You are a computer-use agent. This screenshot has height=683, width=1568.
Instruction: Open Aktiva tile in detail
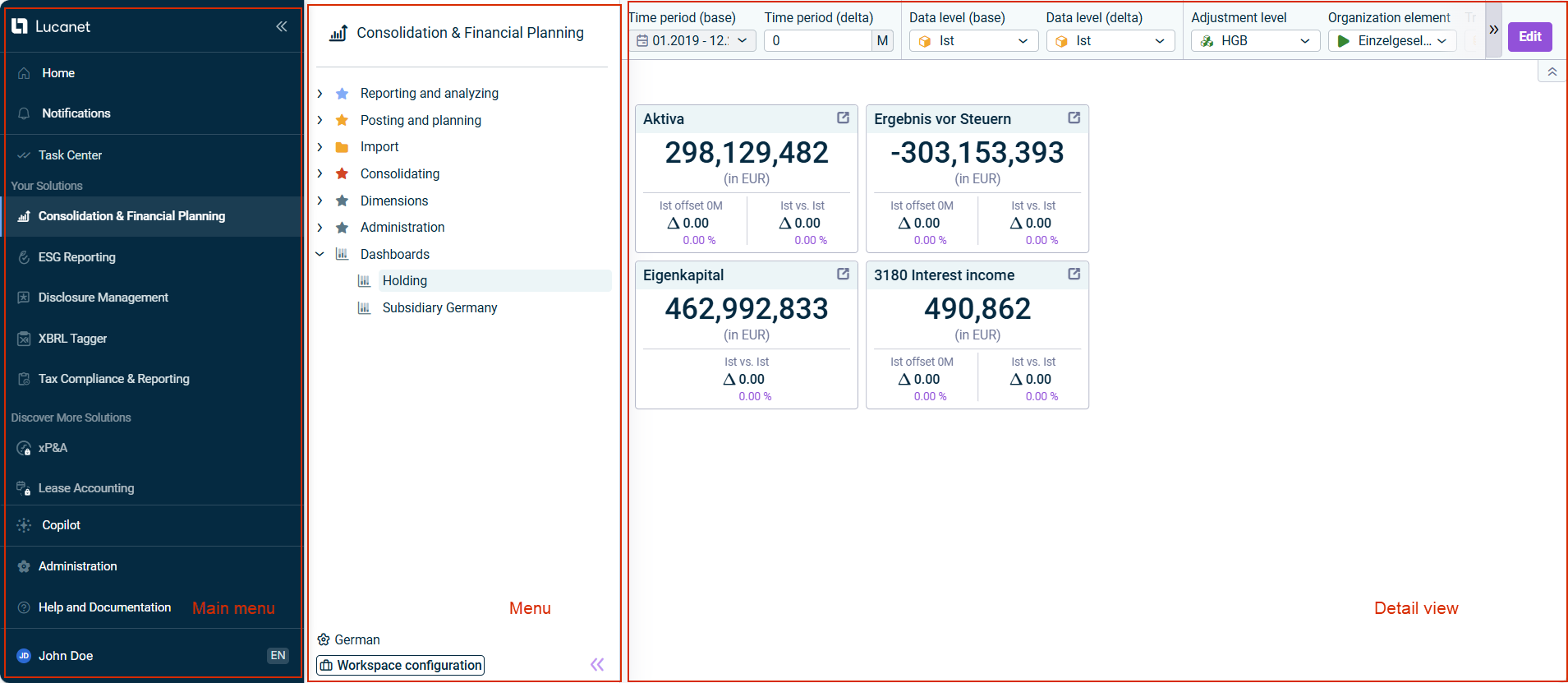843,118
